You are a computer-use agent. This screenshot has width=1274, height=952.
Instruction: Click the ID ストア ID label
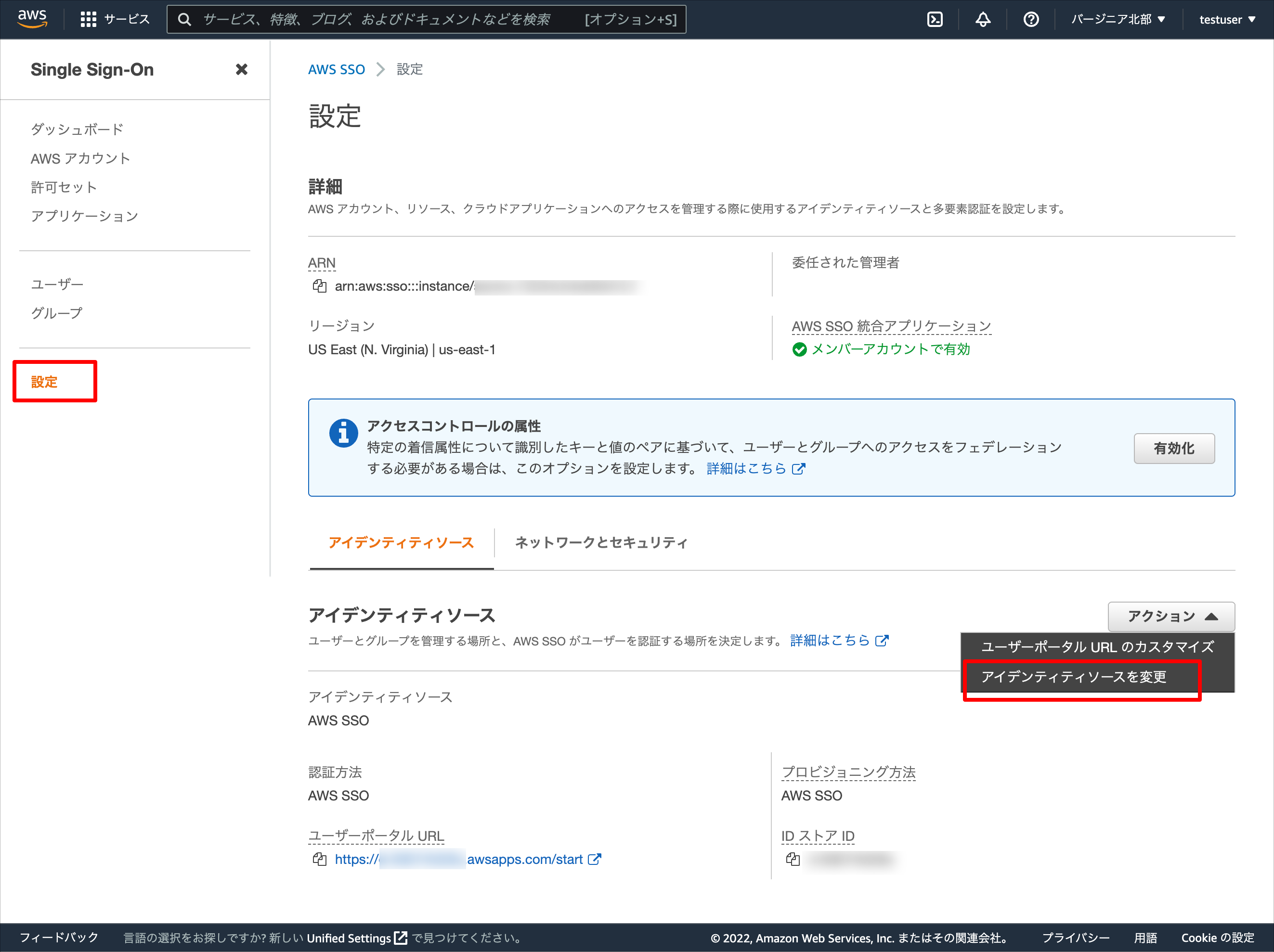tap(818, 836)
